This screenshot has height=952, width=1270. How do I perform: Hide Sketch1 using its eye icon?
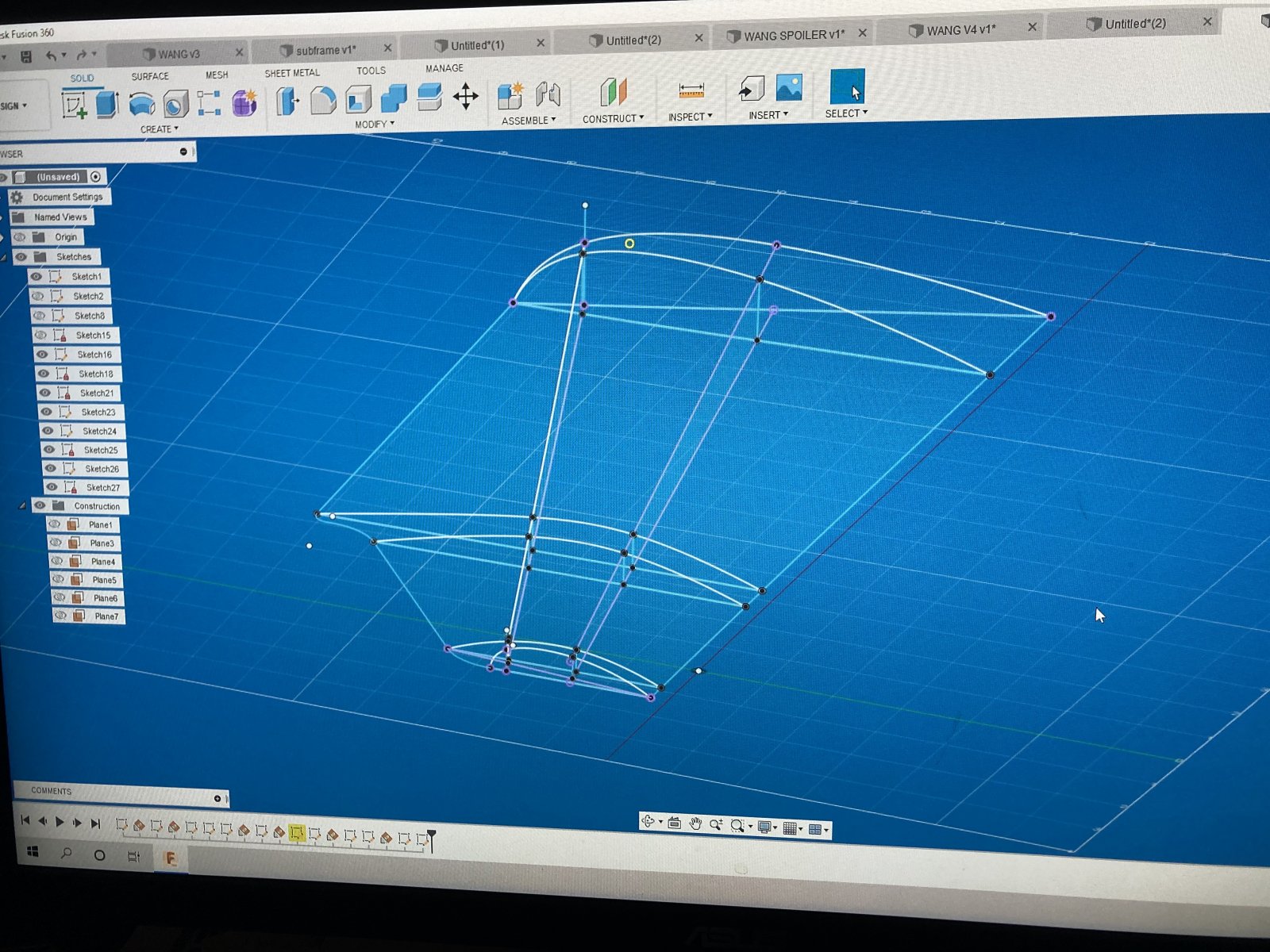(x=37, y=277)
